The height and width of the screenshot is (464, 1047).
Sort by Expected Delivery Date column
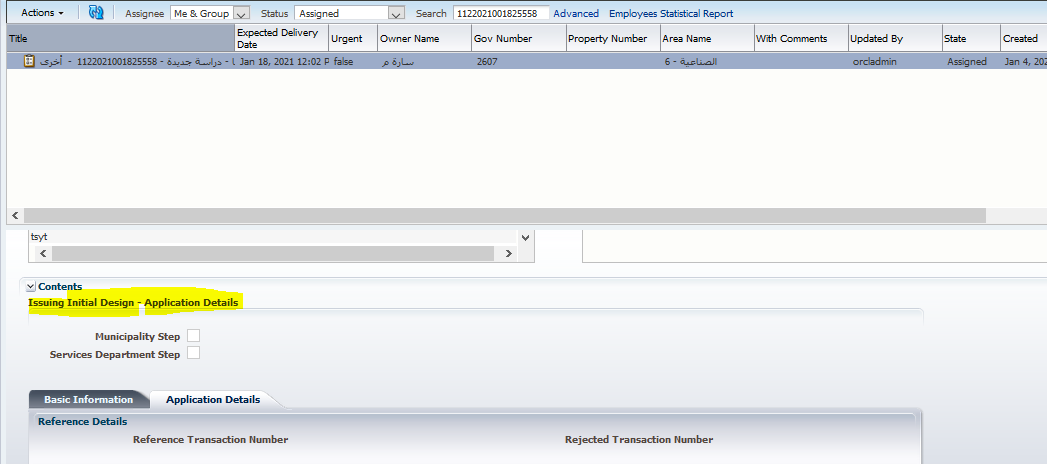(281, 39)
